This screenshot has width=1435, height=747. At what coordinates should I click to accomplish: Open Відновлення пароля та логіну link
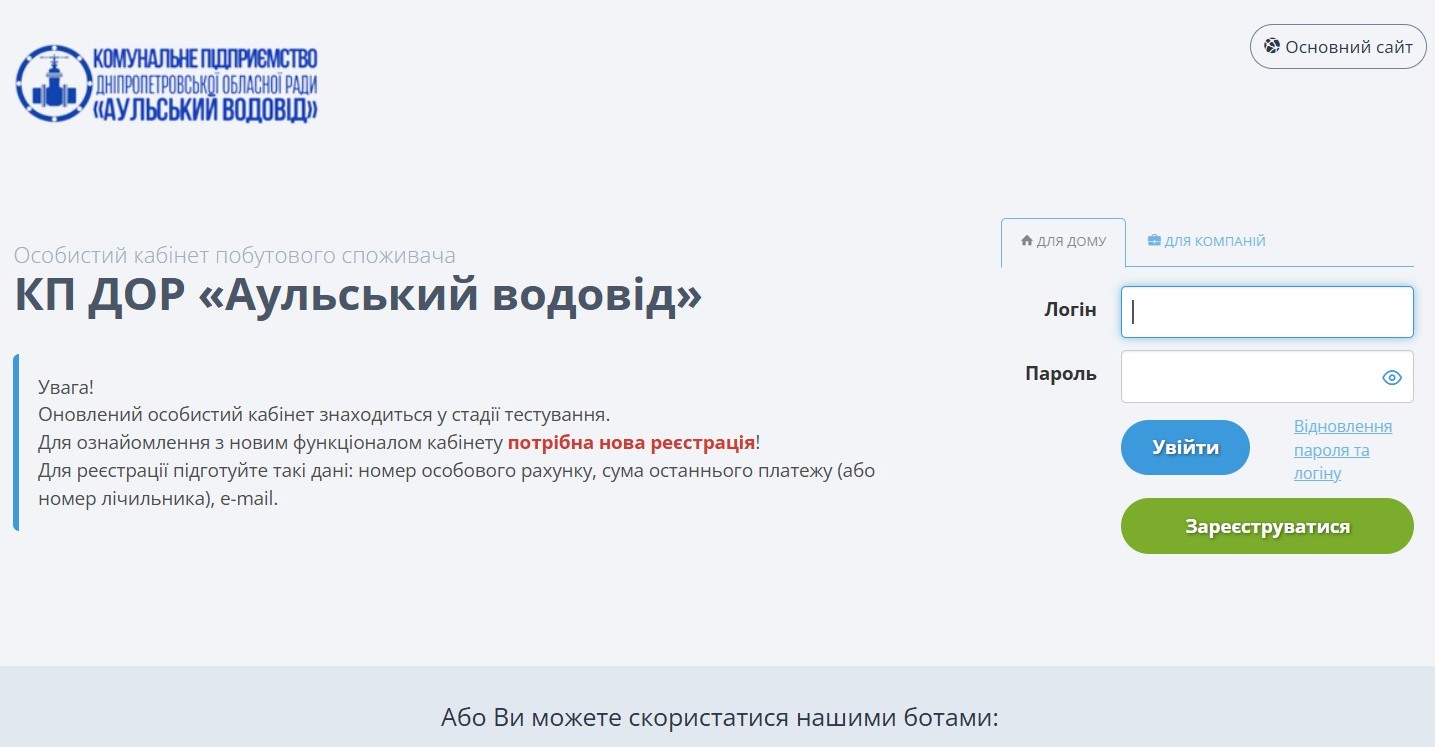1343,450
